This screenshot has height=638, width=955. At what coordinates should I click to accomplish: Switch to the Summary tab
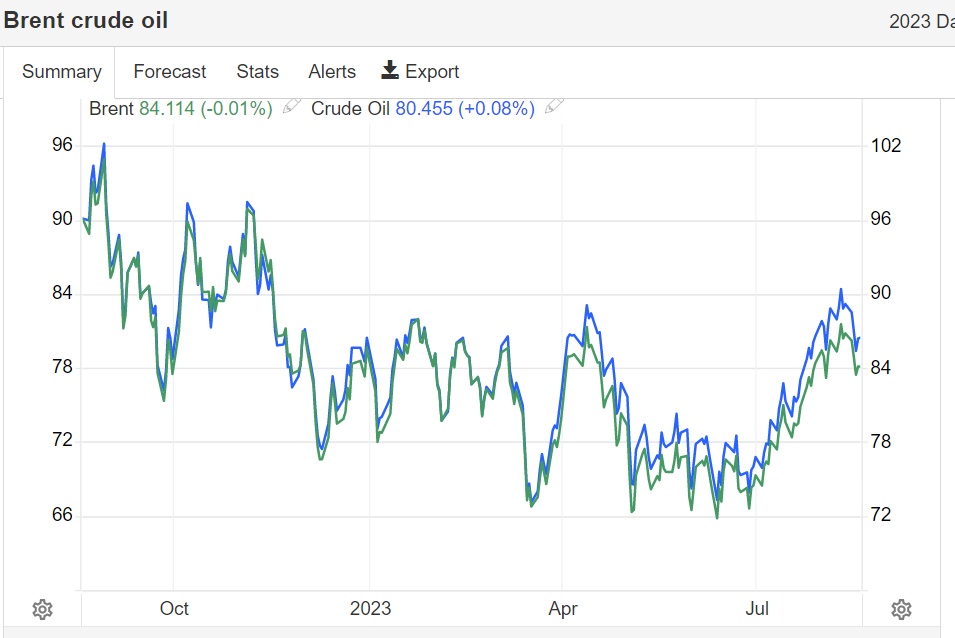61,72
